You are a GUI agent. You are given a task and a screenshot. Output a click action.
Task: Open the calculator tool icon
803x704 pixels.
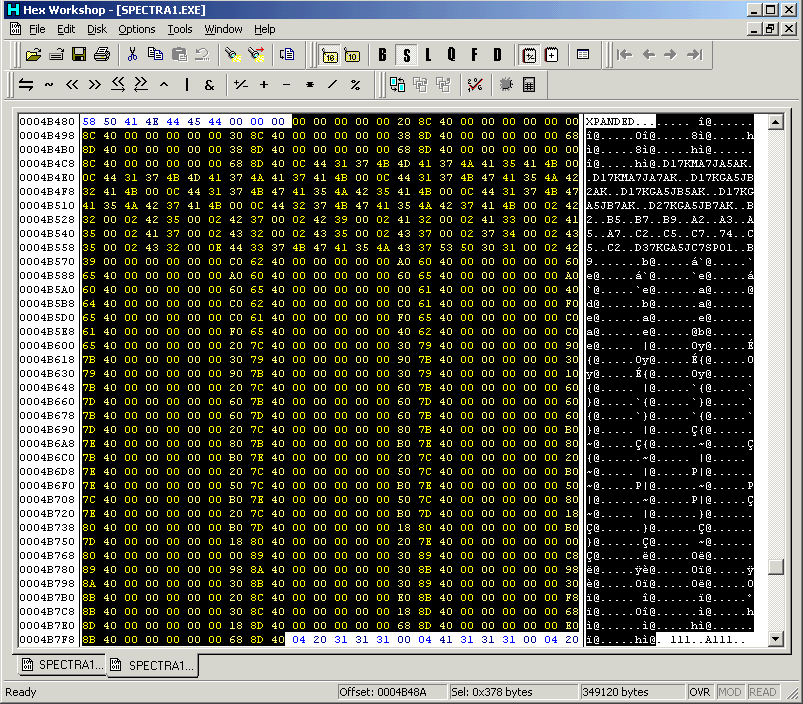[529, 84]
